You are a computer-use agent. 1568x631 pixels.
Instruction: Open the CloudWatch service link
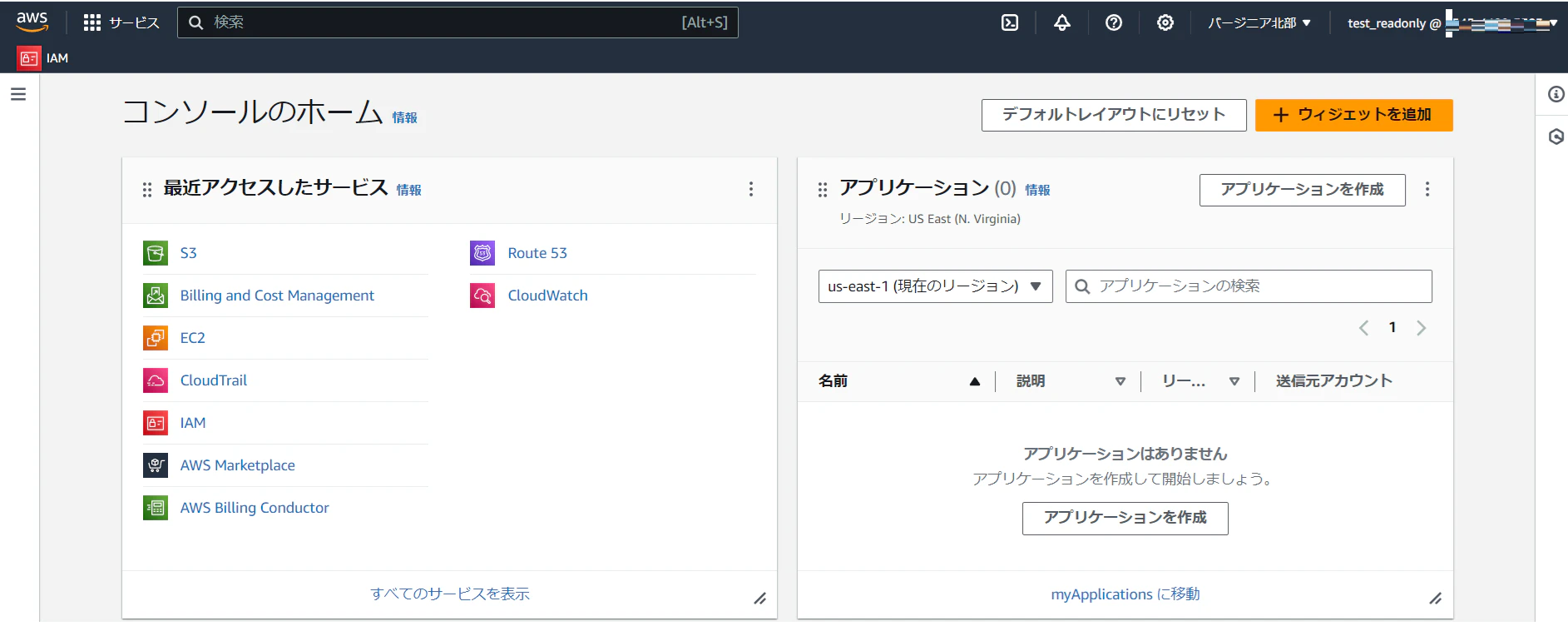[x=548, y=296]
